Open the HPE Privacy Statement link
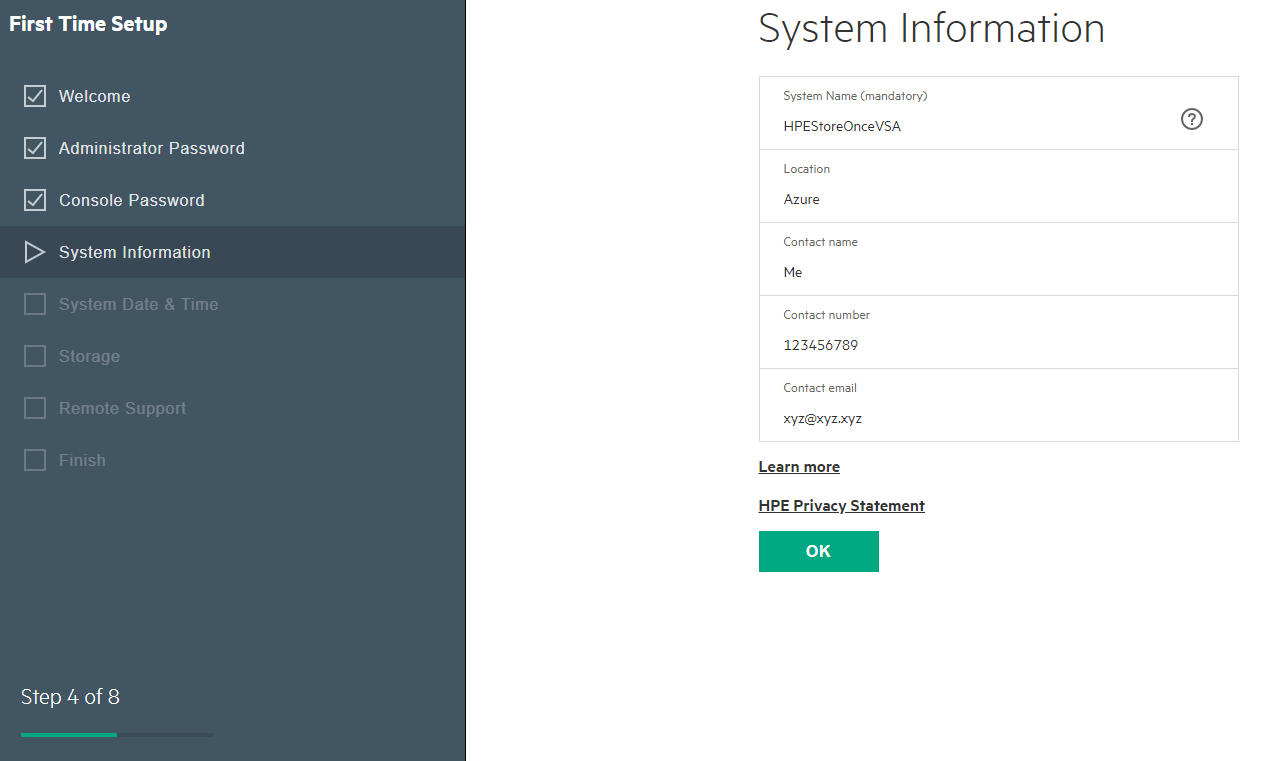Screen dimensions: 1263x761 tap(841, 505)
